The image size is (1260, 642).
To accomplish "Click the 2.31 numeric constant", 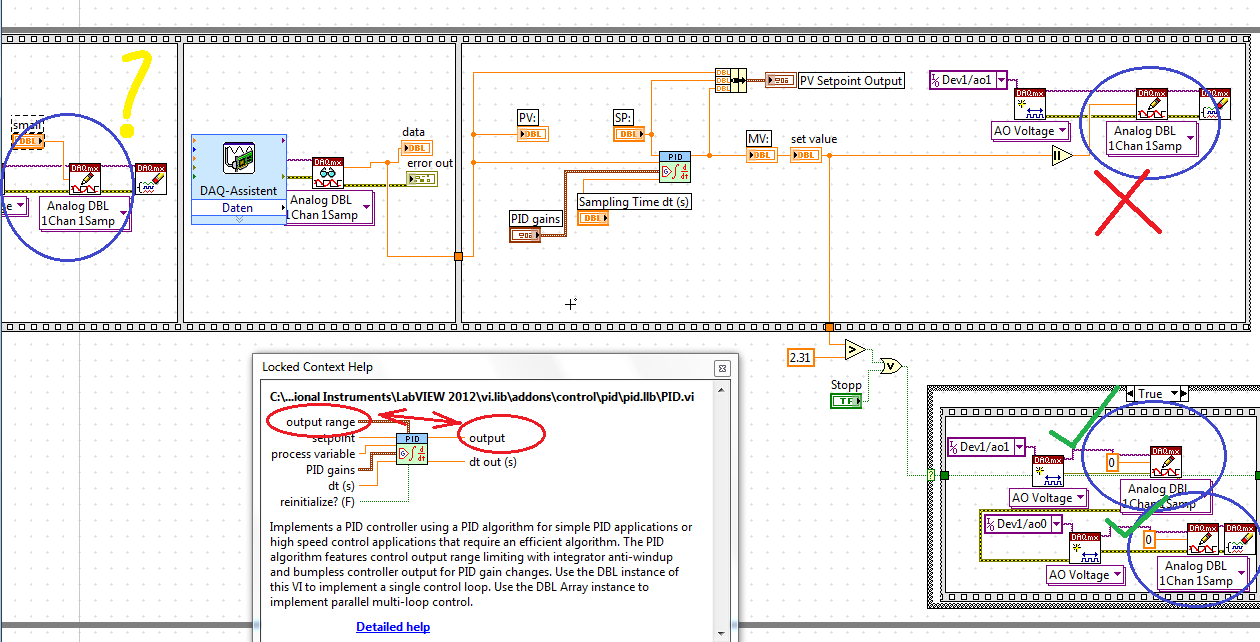I will pos(803,357).
